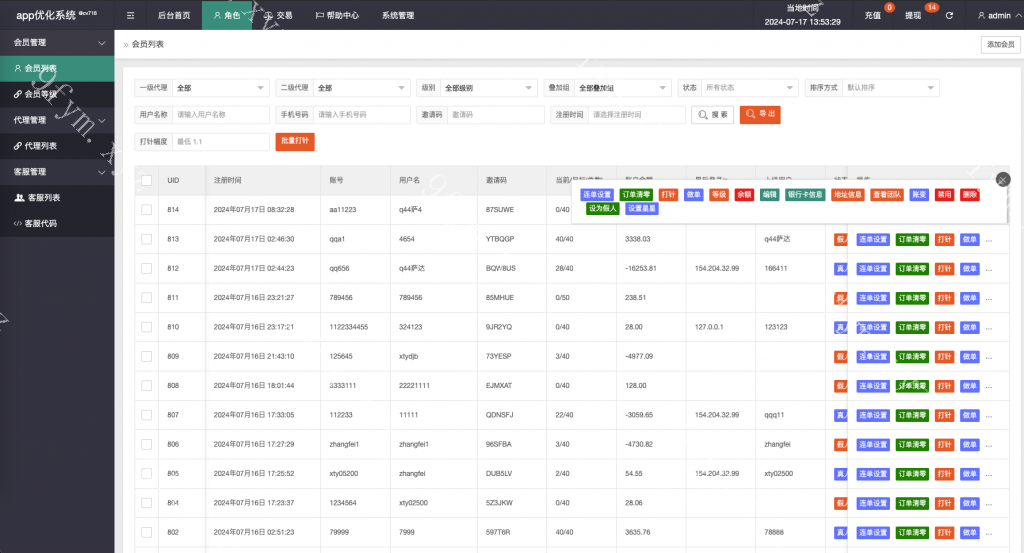The height and width of the screenshot is (553, 1024).
Task: Click 连单设置 for UID 811 row
Action: tap(873, 298)
